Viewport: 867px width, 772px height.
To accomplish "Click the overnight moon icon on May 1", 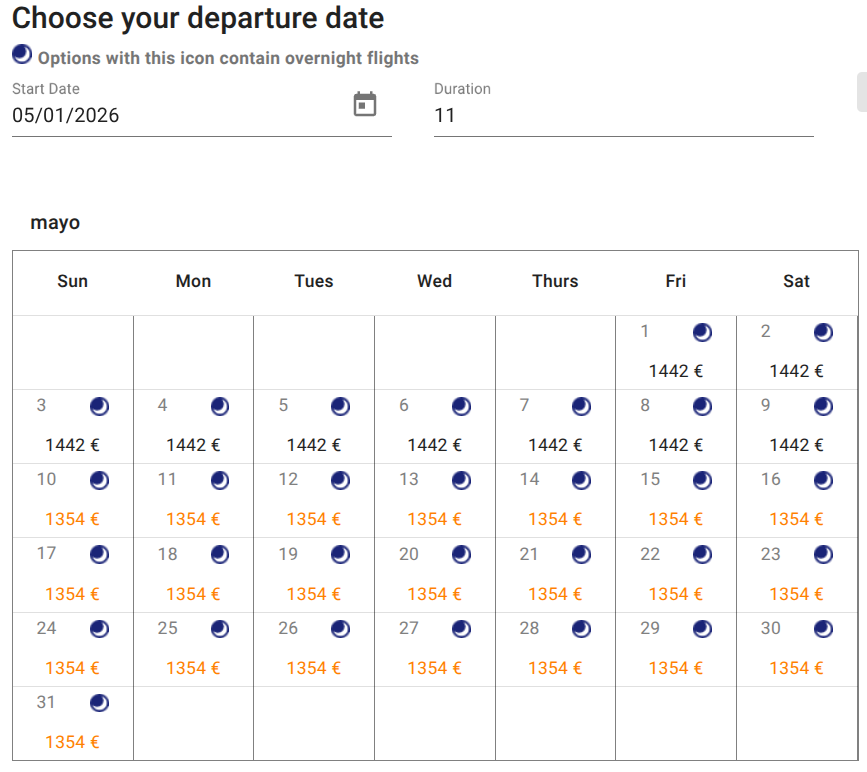I will tap(703, 332).
